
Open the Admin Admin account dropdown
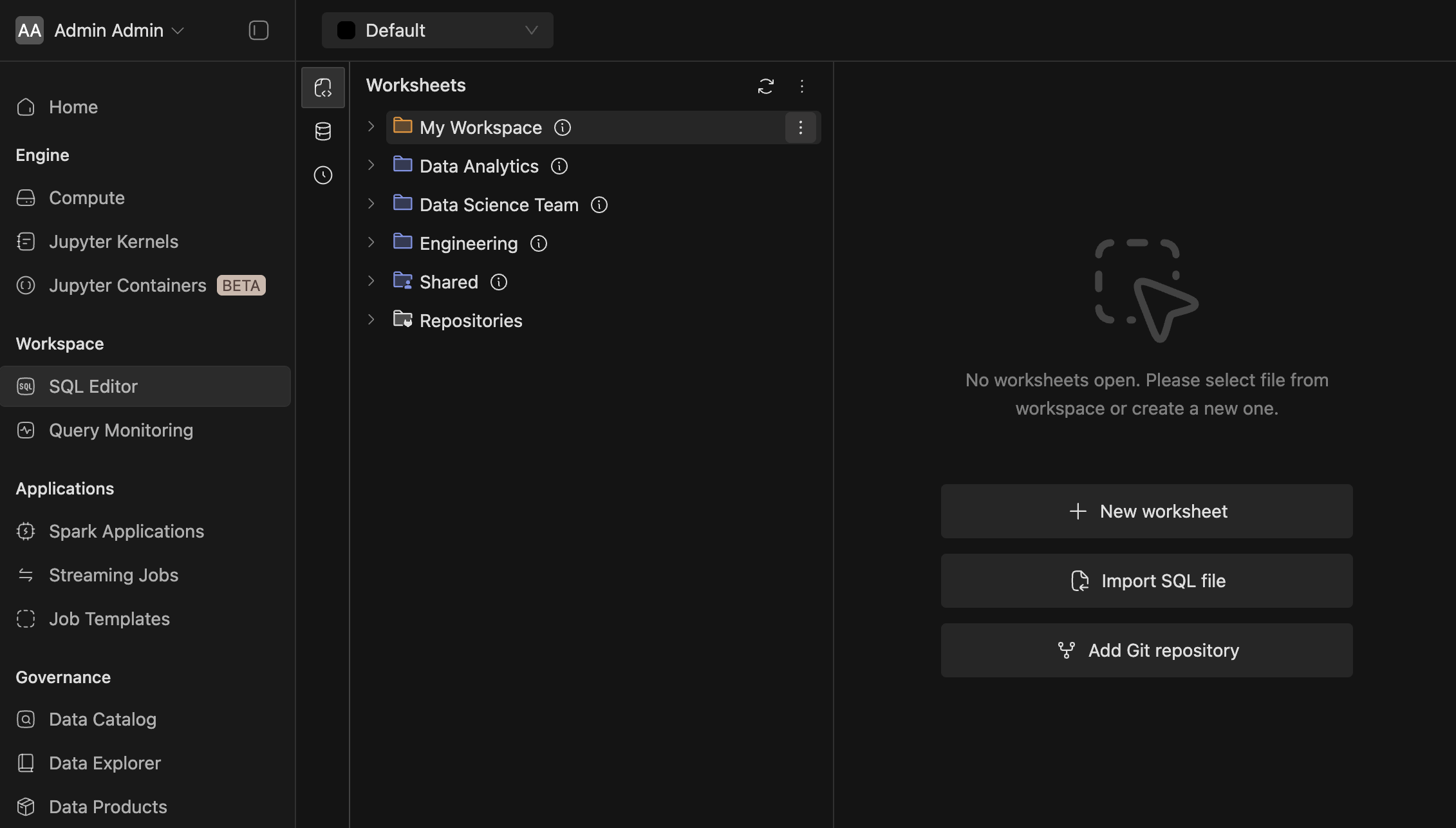click(x=120, y=30)
